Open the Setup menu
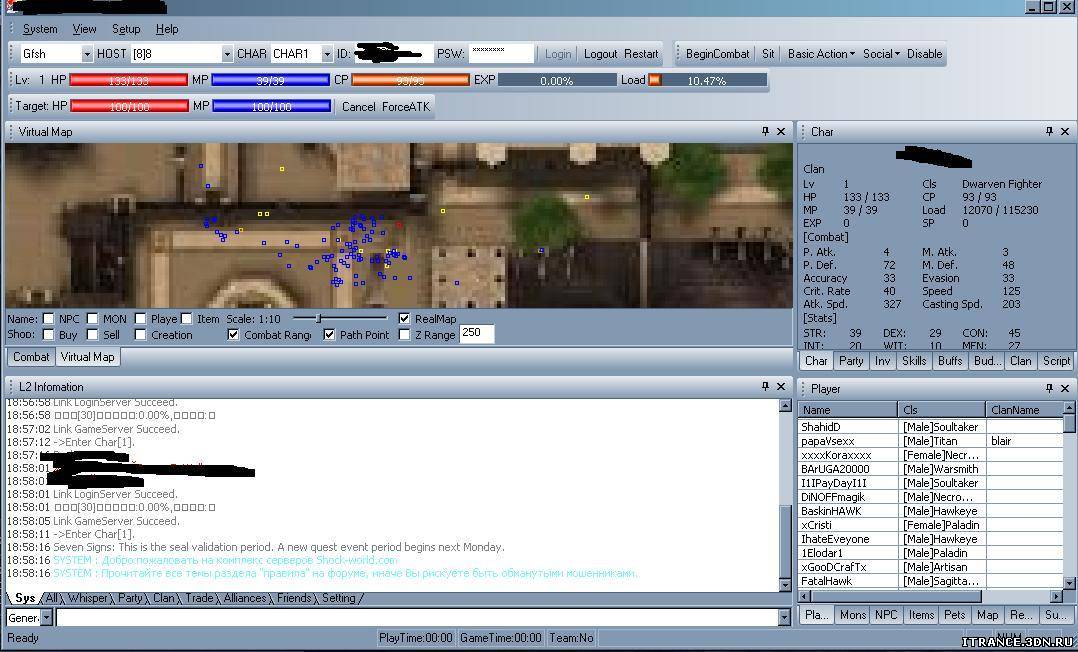 126,29
